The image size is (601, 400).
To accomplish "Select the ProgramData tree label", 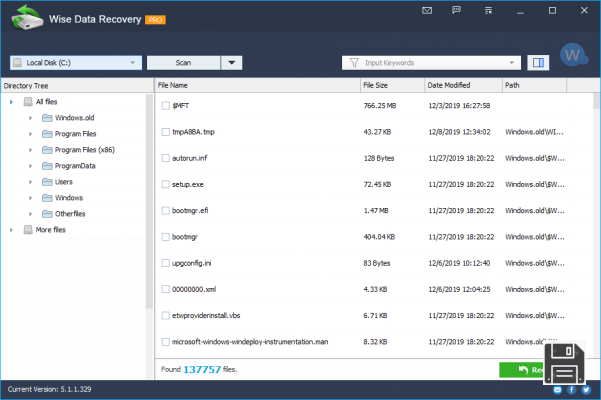I will click(75, 166).
